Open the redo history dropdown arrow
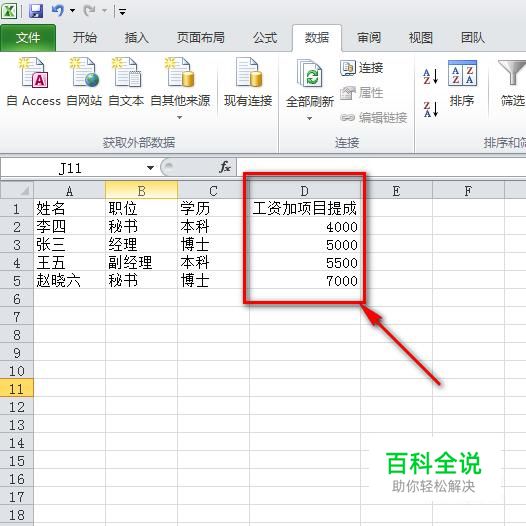Image resolution: width=526 pixels, height=526 pixels. pyautogui.click(x=104, y=11)
